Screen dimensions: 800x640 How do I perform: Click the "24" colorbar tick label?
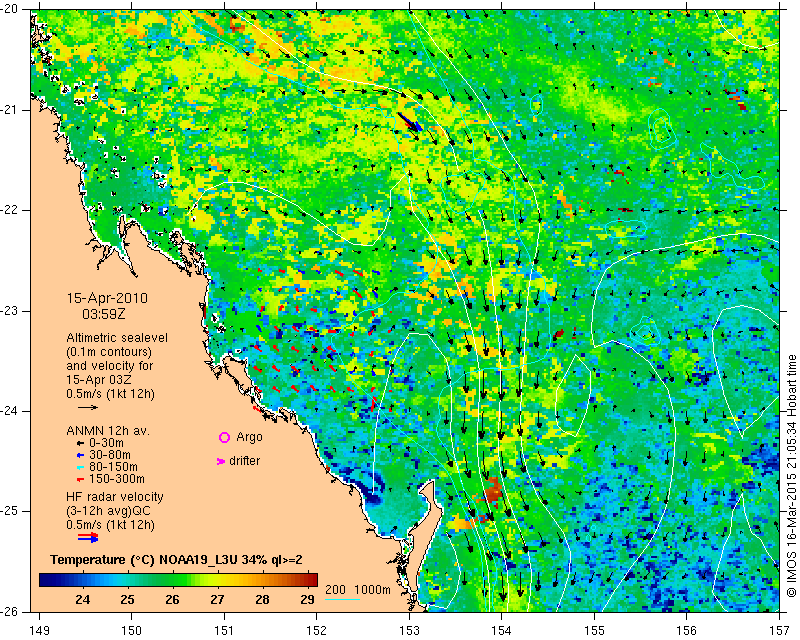tap(83, 600)
